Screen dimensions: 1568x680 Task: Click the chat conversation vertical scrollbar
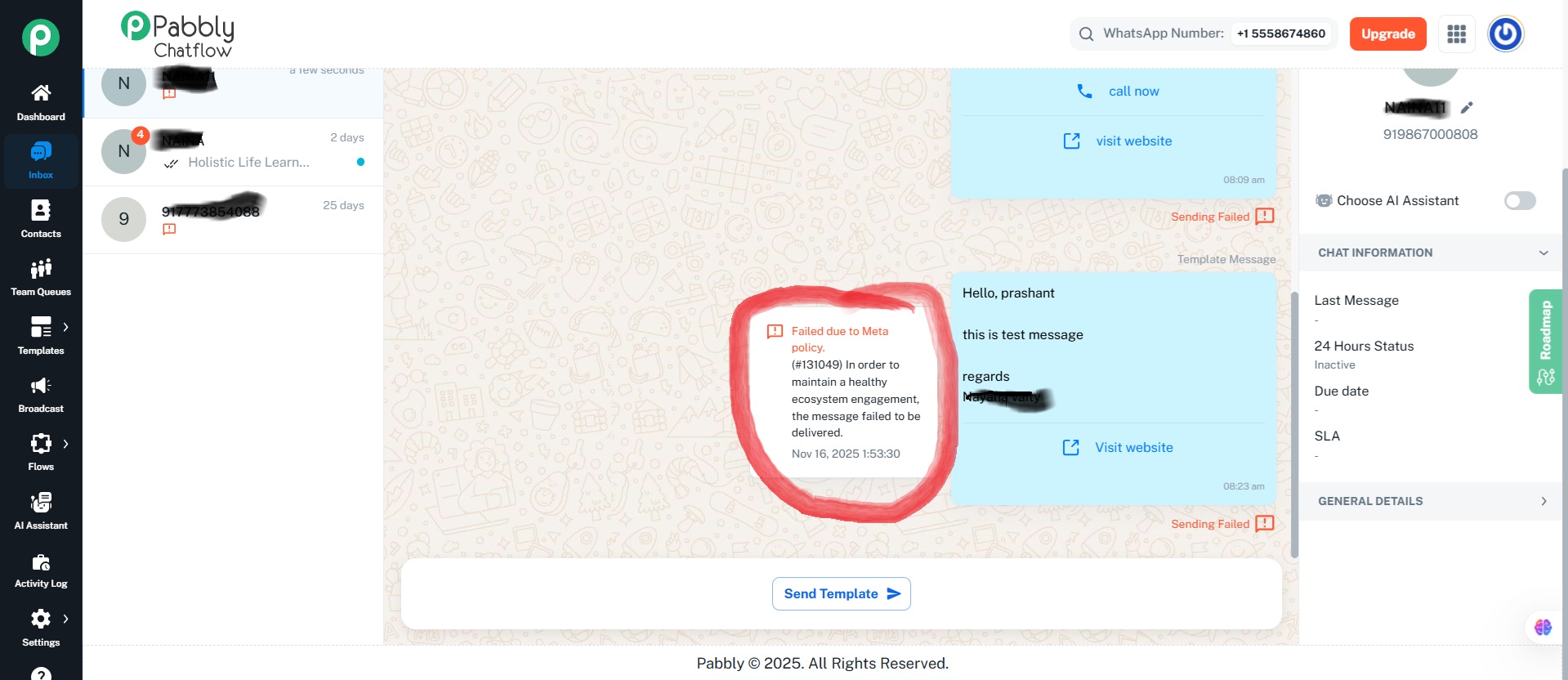point(1294,425)
